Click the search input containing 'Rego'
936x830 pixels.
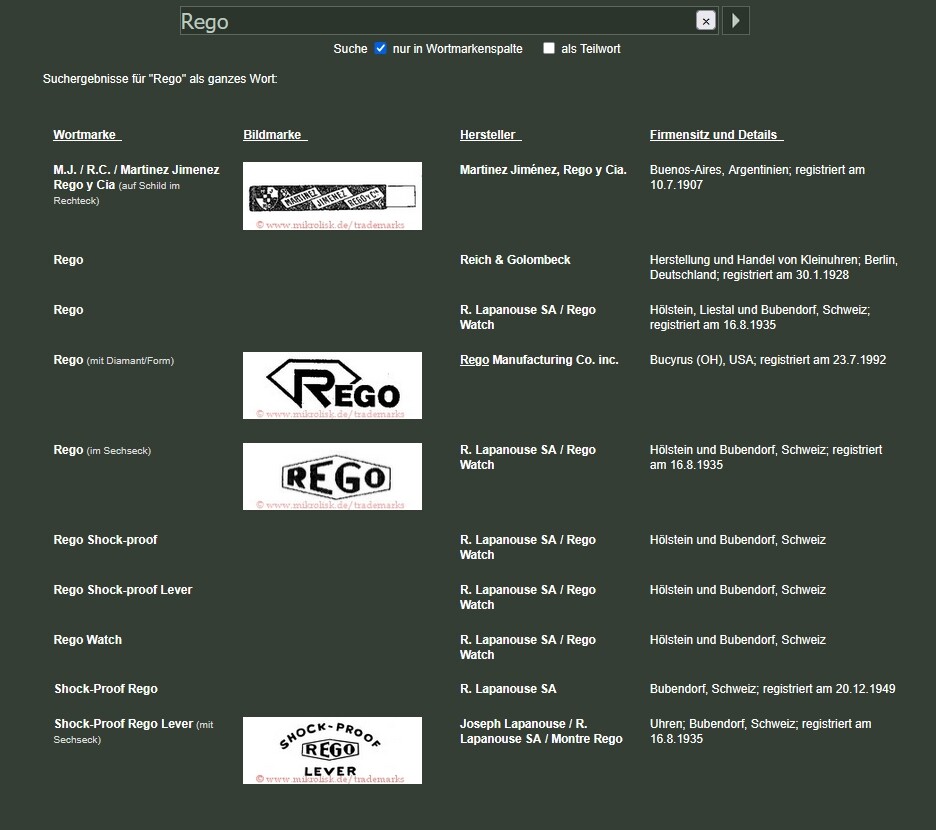[x=435, y=21]
